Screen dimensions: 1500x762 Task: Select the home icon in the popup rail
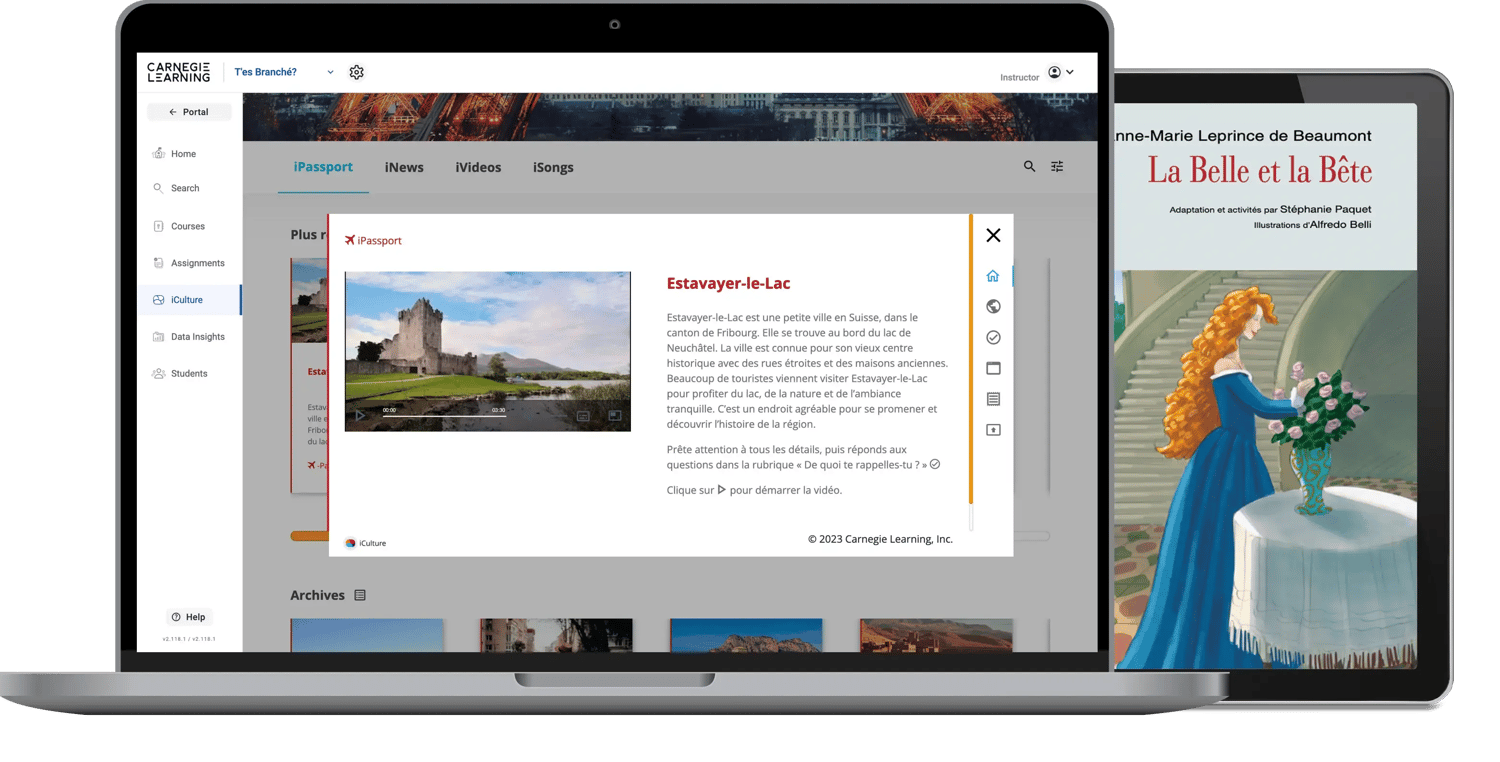pyautogui.click(x=993, y=276)
